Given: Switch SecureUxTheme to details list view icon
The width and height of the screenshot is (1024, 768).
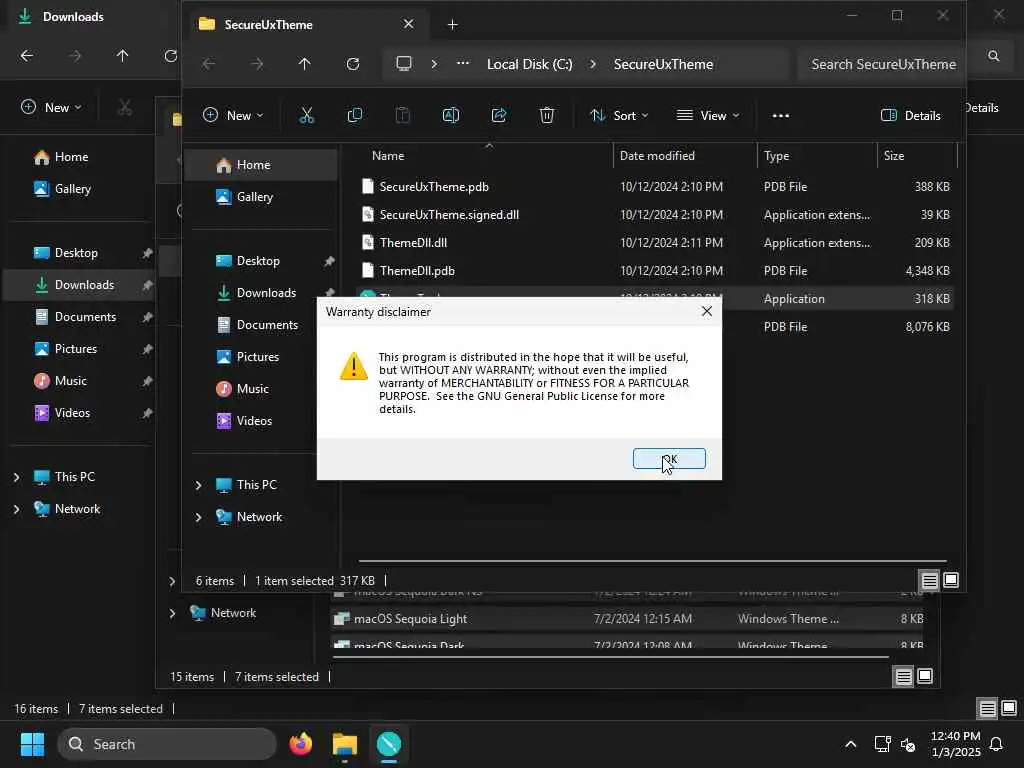Looking at the screenshot, I should tap(929, 581).
